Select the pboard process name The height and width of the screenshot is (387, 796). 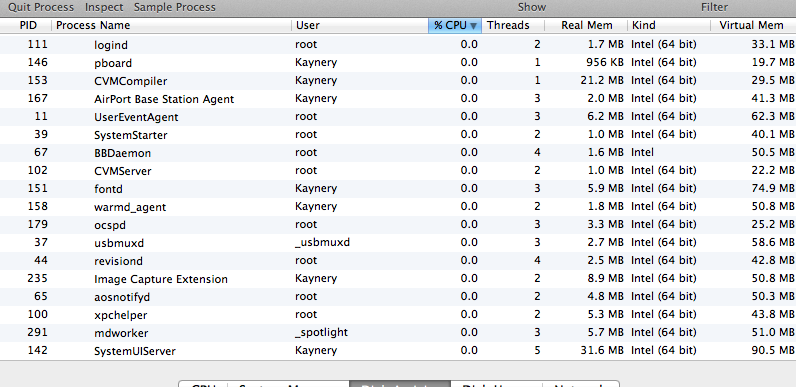tap(113, 63)
